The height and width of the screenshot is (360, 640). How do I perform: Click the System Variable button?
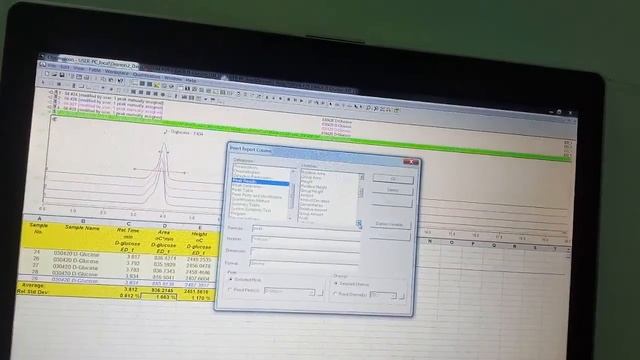(390, 224)
